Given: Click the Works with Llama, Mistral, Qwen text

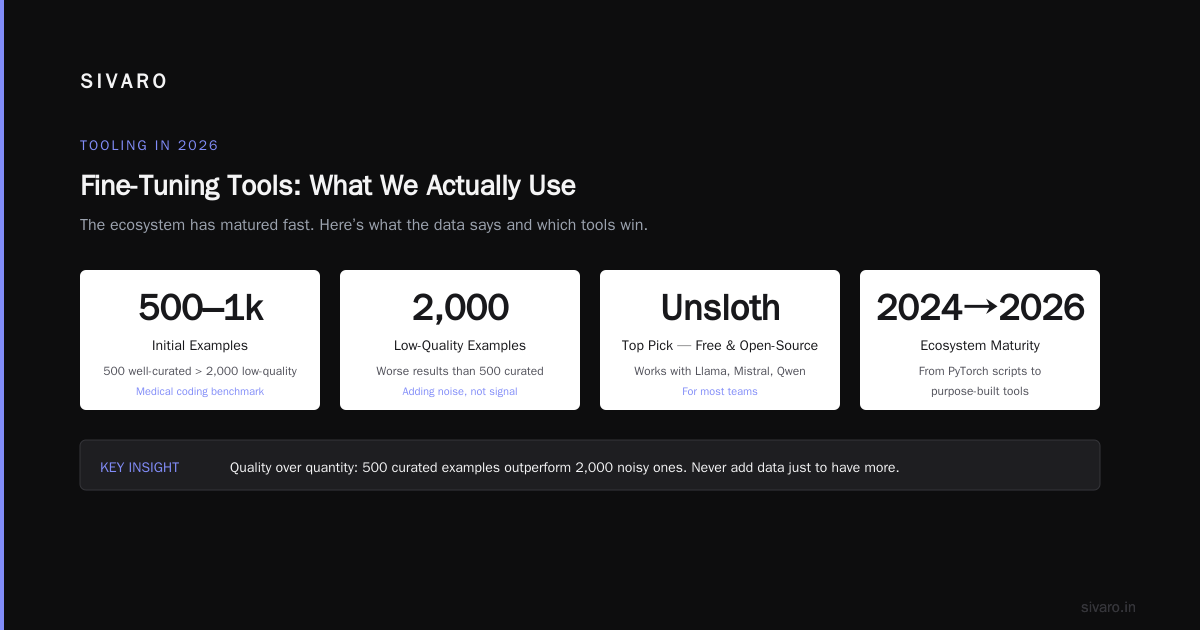Looking at the screenshot, I should coord(720,371).
